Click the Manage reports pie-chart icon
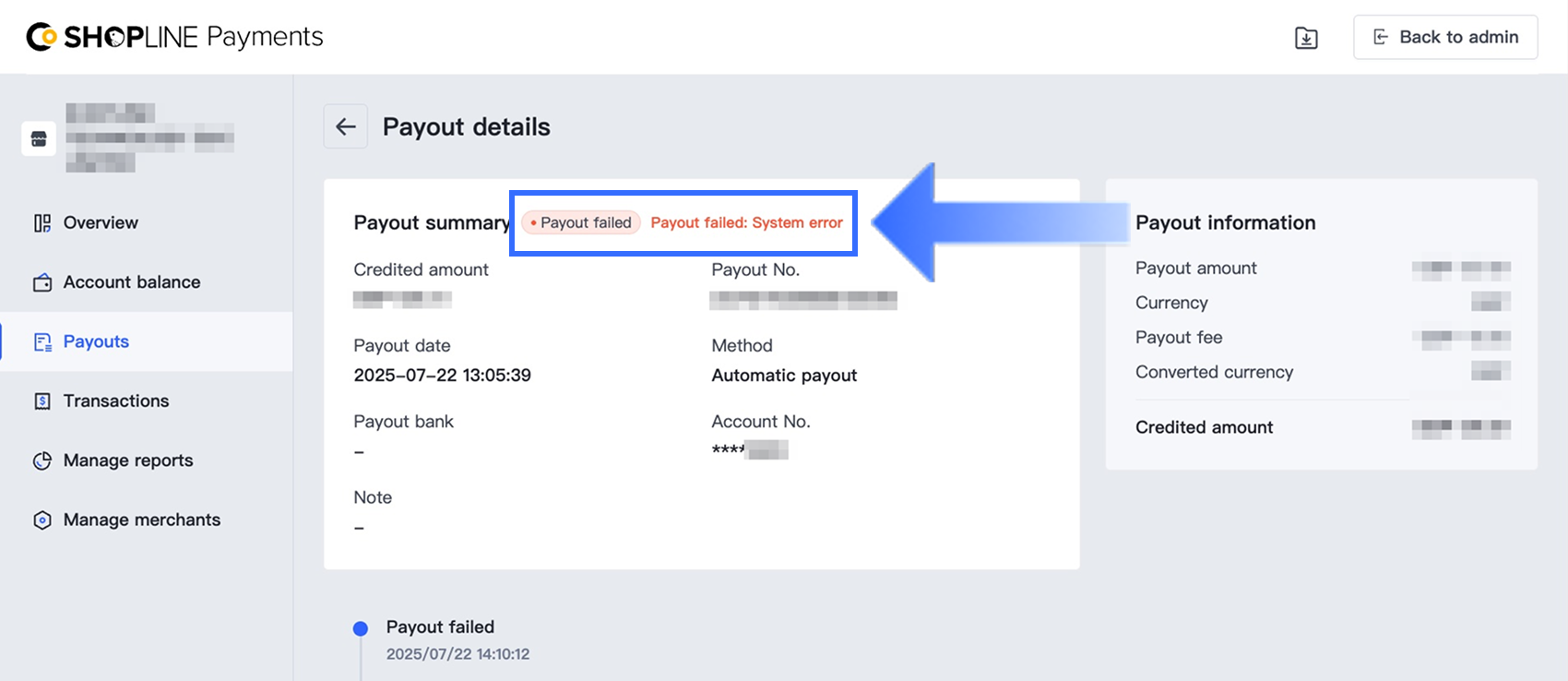Viewport: 1568px width, 681px height. [42, 460]
